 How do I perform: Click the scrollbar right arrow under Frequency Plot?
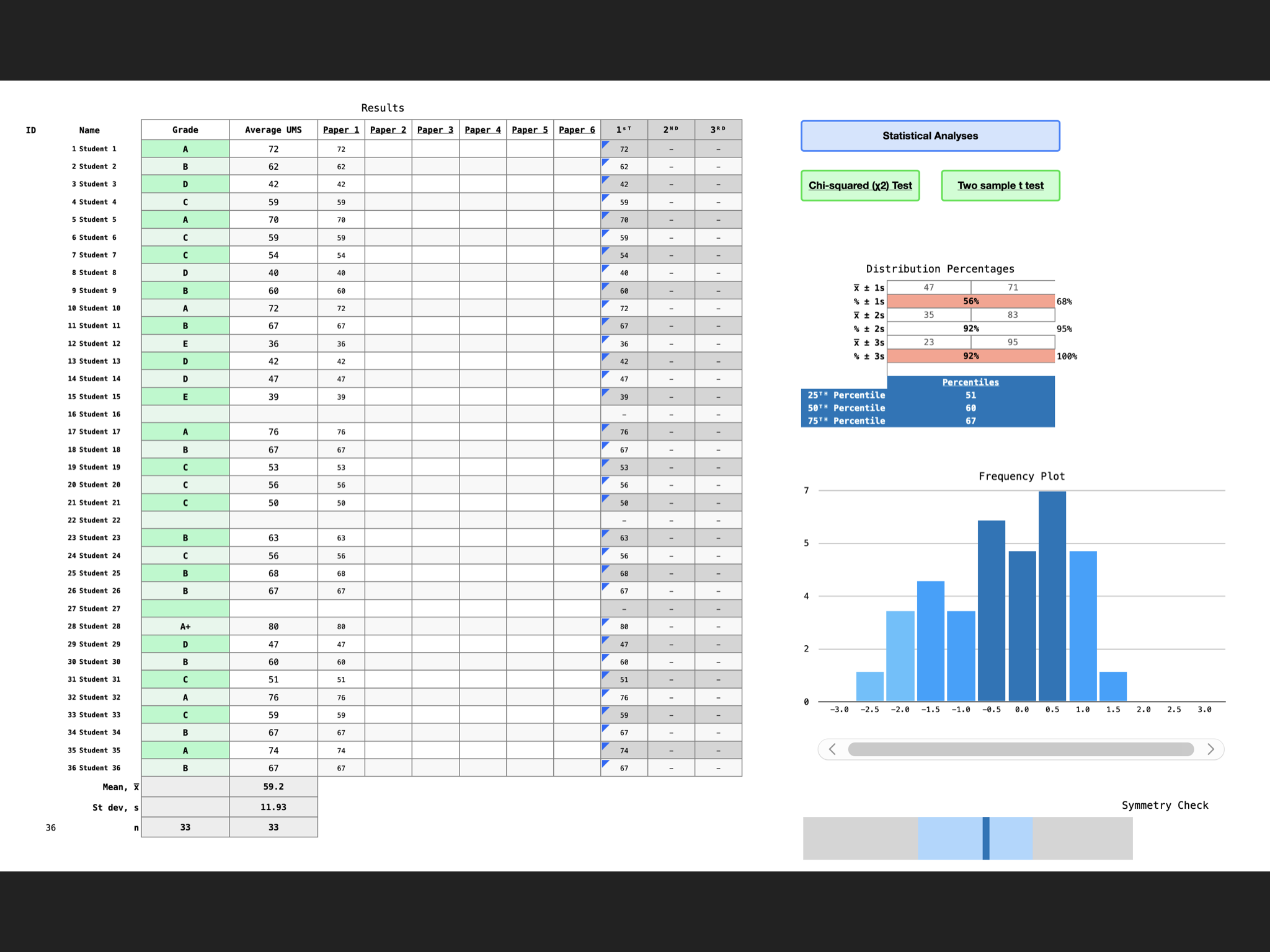point(1210,749)
